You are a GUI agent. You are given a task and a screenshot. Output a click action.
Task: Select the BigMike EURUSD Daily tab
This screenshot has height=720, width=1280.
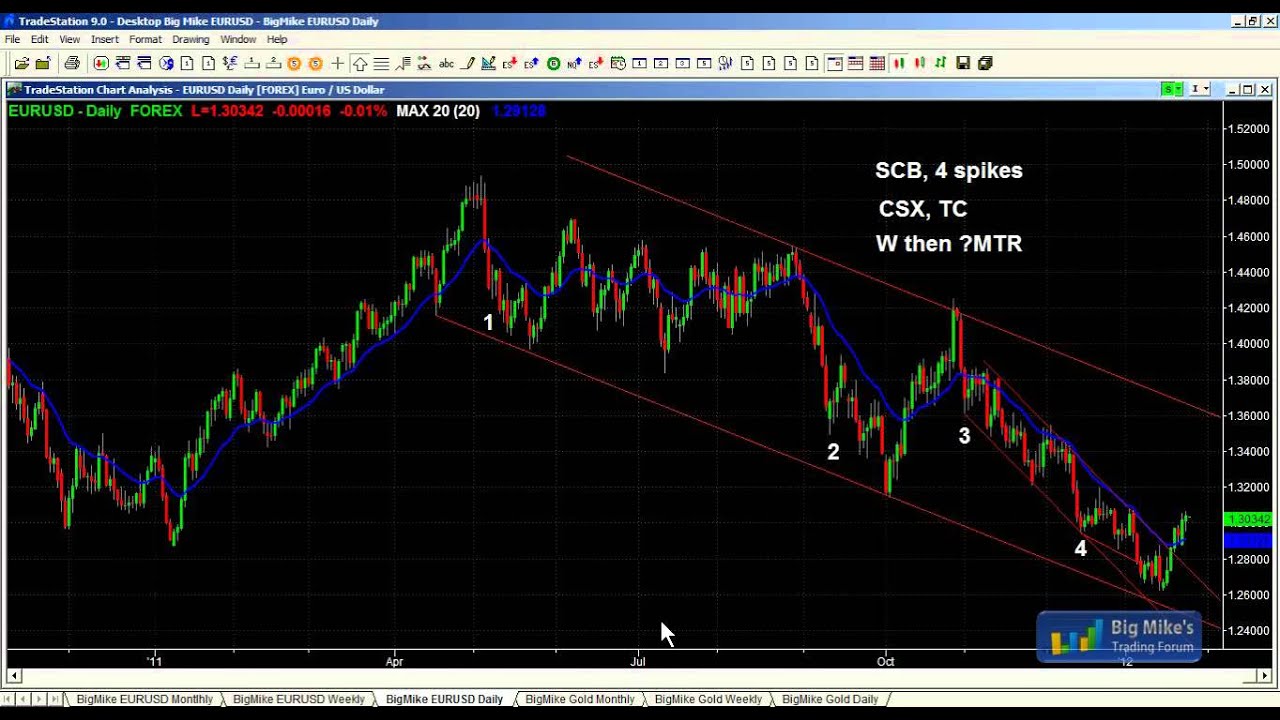click(445, 699)
